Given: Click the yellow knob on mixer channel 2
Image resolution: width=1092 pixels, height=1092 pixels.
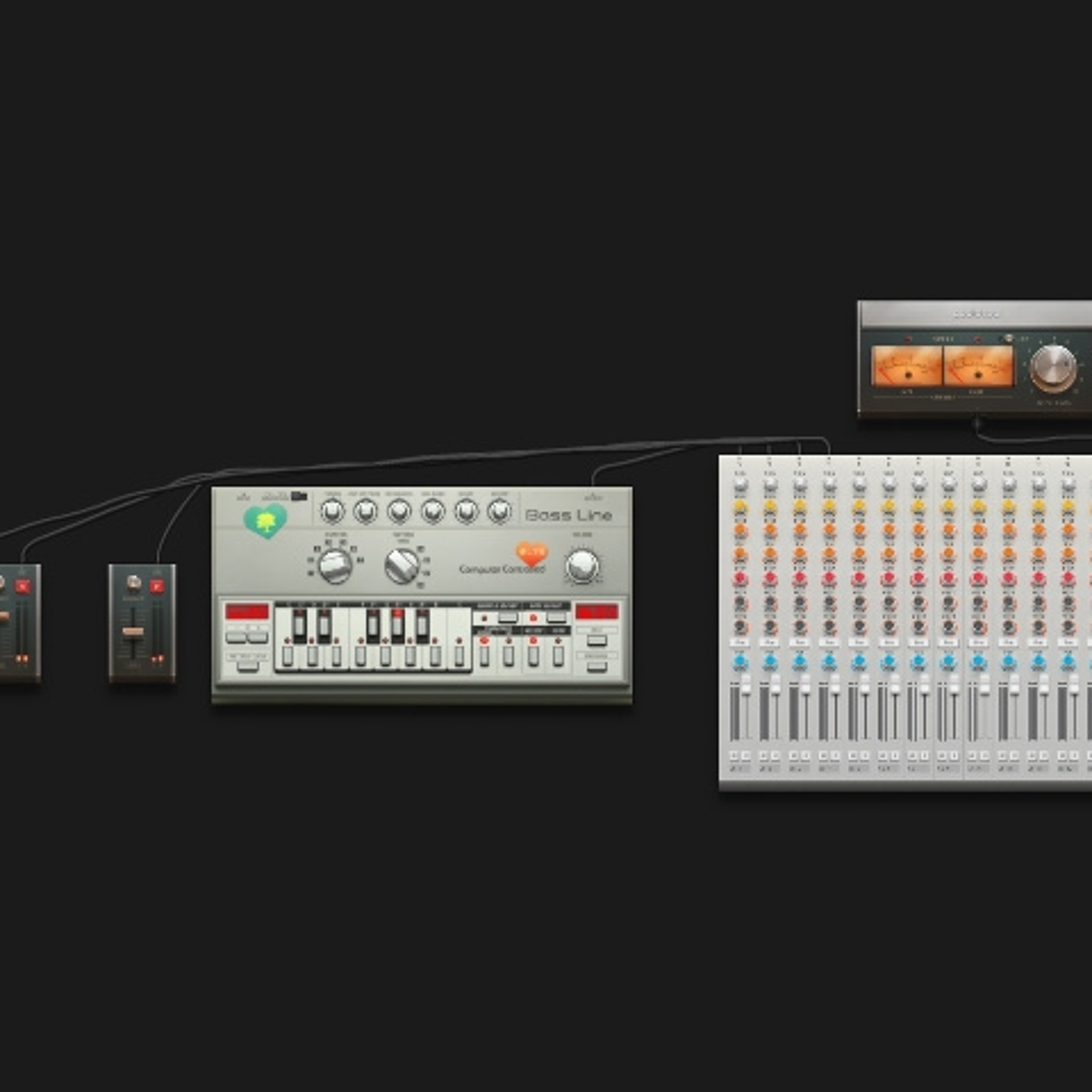Looking at the screenshot, I should pyautogui.click(x=770, y=506).
